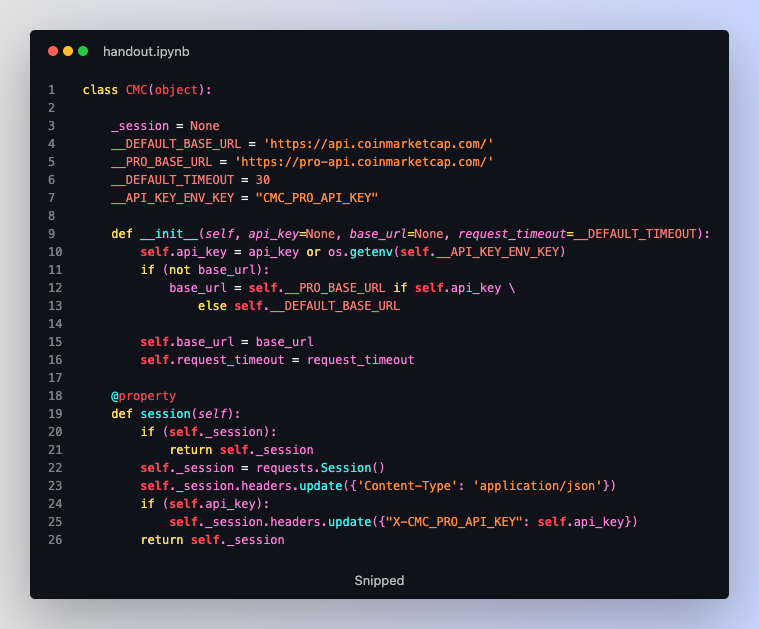Click the yellow minimize window button
Screen dimensions: 759x629
tap(68, 51)
